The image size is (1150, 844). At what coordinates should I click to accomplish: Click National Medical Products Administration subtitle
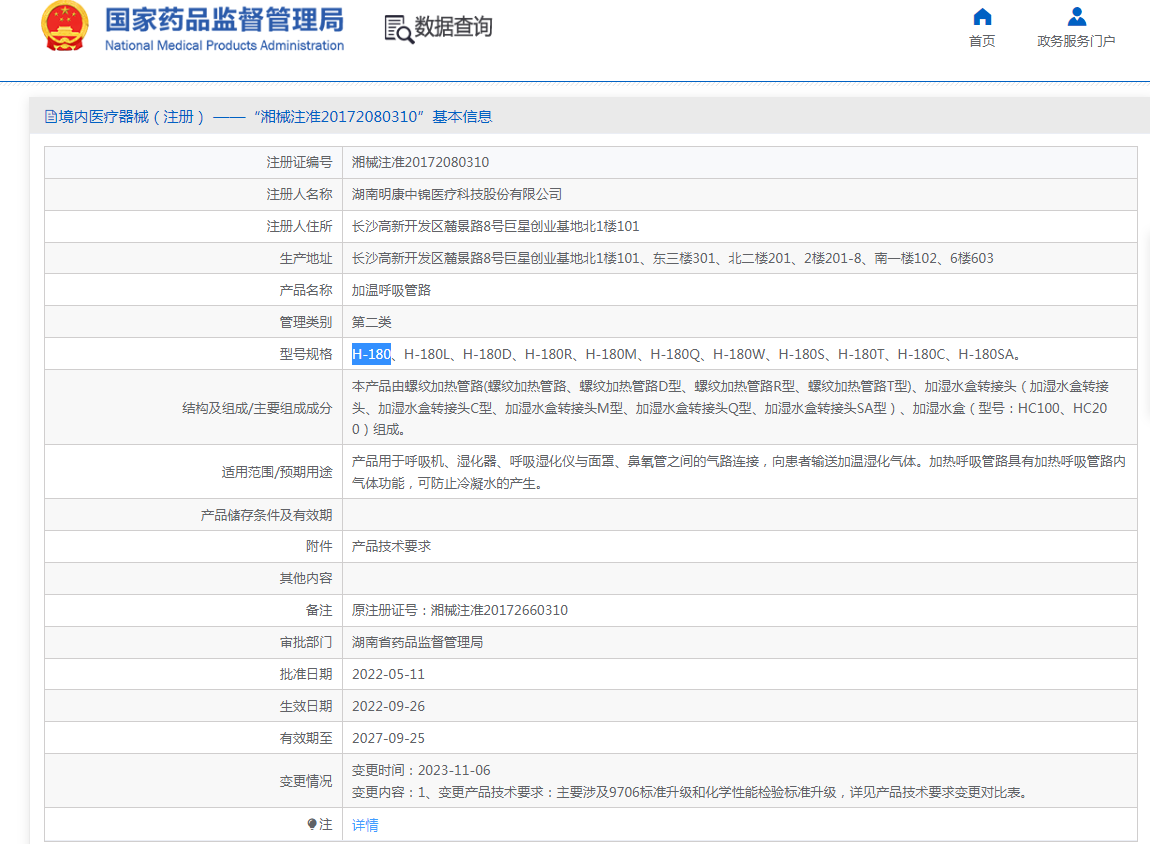point(224,45)
